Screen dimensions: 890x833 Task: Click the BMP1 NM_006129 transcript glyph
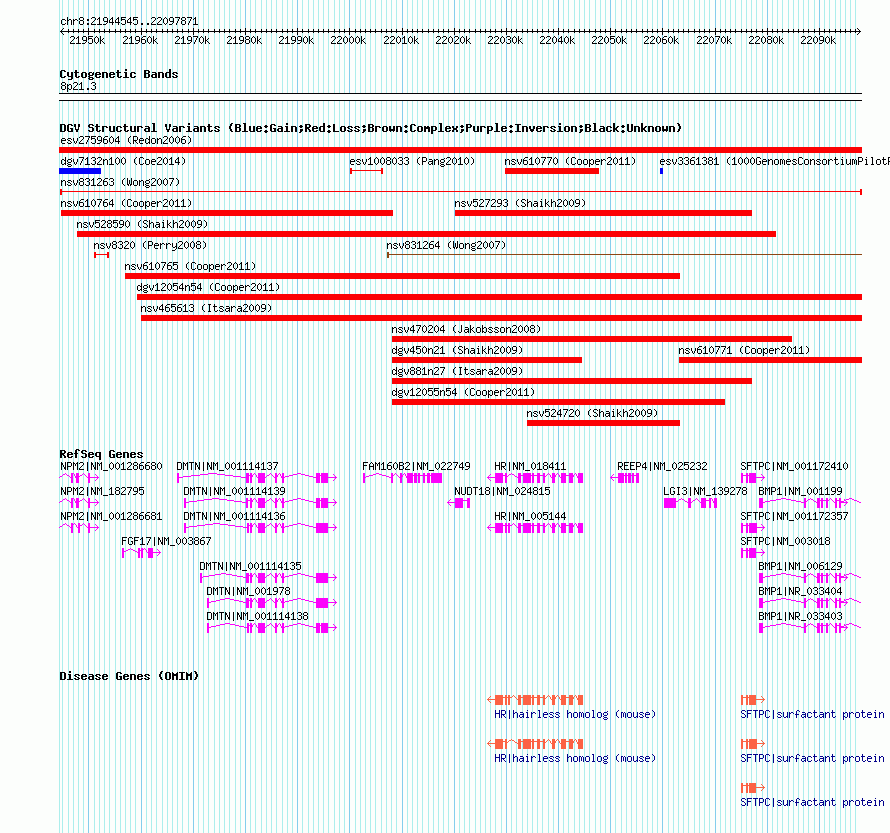pos(810,578)
